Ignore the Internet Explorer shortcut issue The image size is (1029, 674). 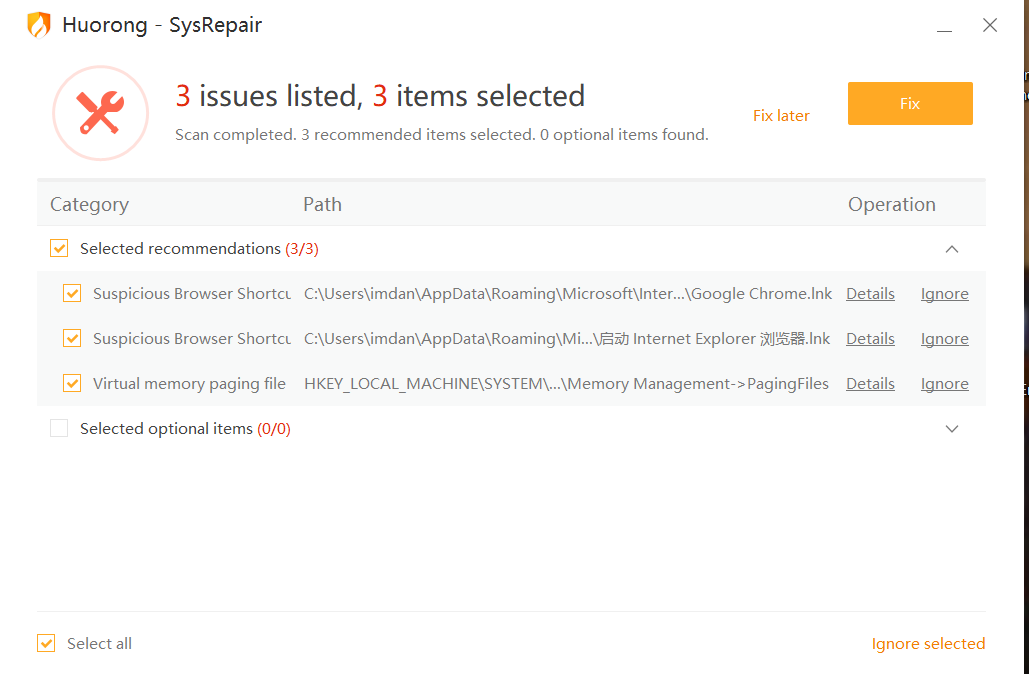pyautogui.click(x=944, y=338)
